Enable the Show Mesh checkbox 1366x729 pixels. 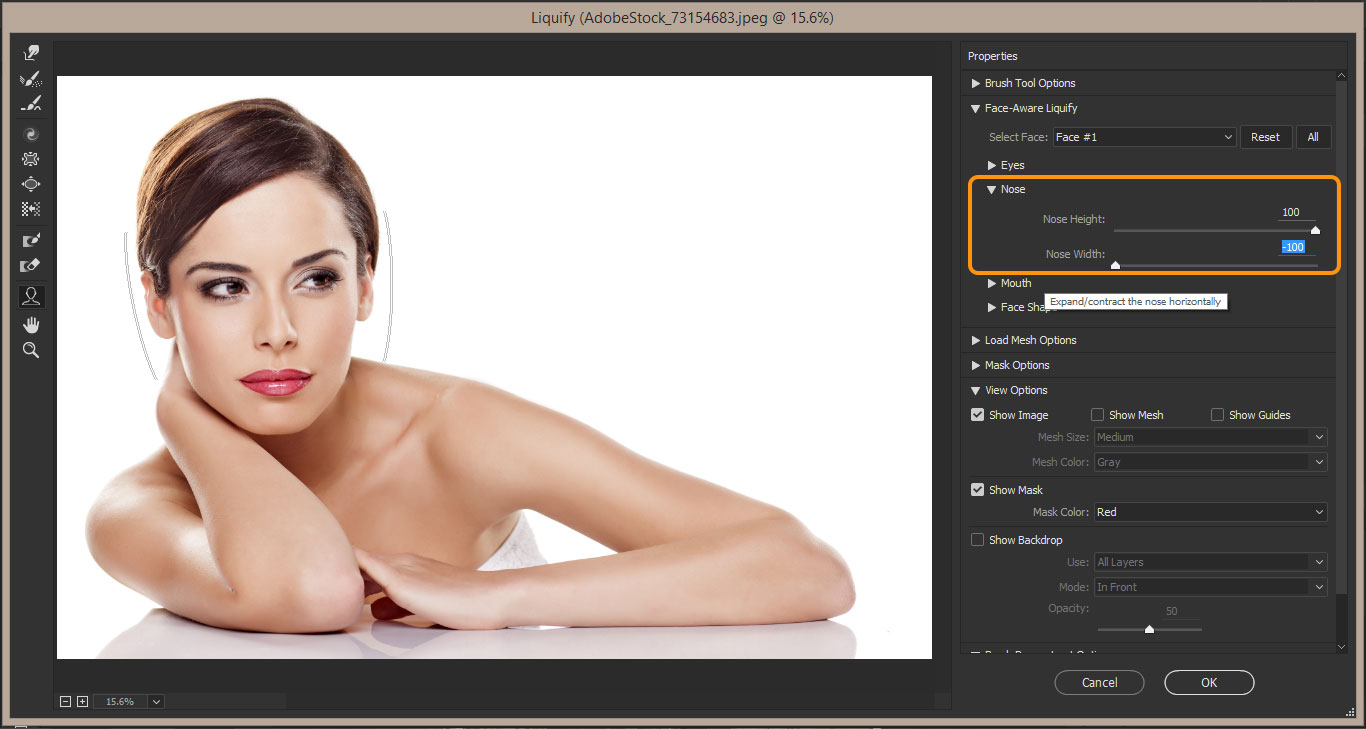click(x=1097, y=415)
